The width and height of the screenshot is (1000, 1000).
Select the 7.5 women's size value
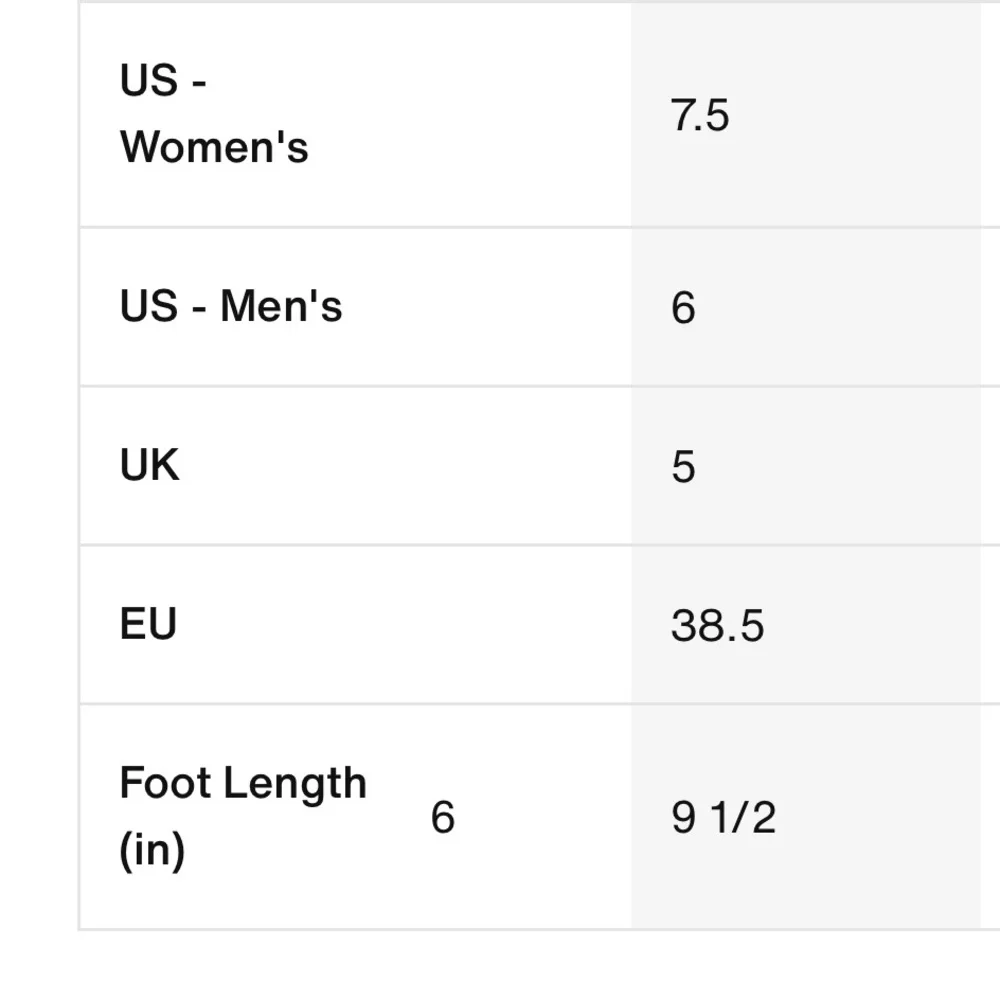pyautogui.click(x=700, y=116)
